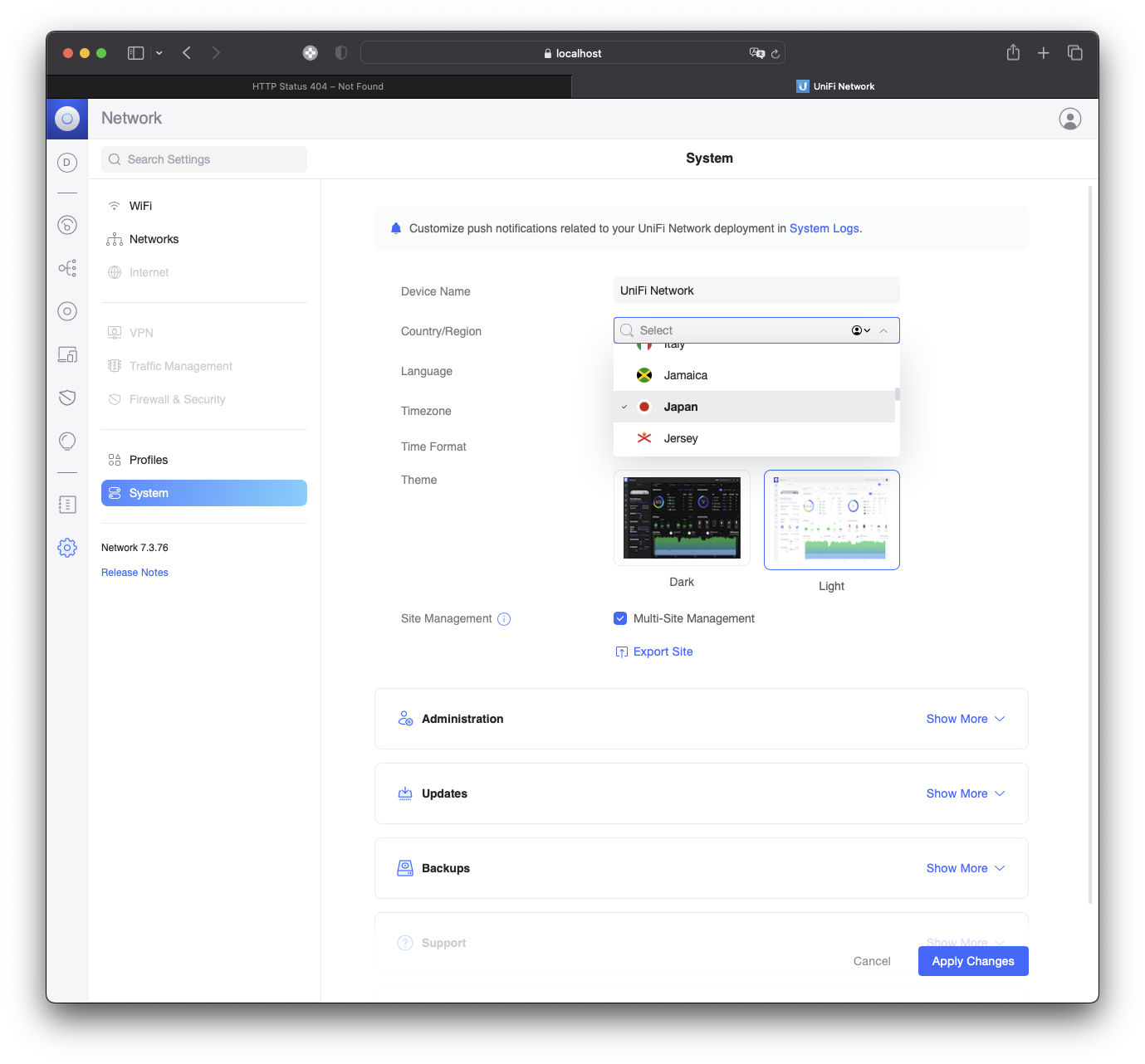Click Safari share icon
The height and width of the screenshot is (1064, 1145).
pos(1013,53)
